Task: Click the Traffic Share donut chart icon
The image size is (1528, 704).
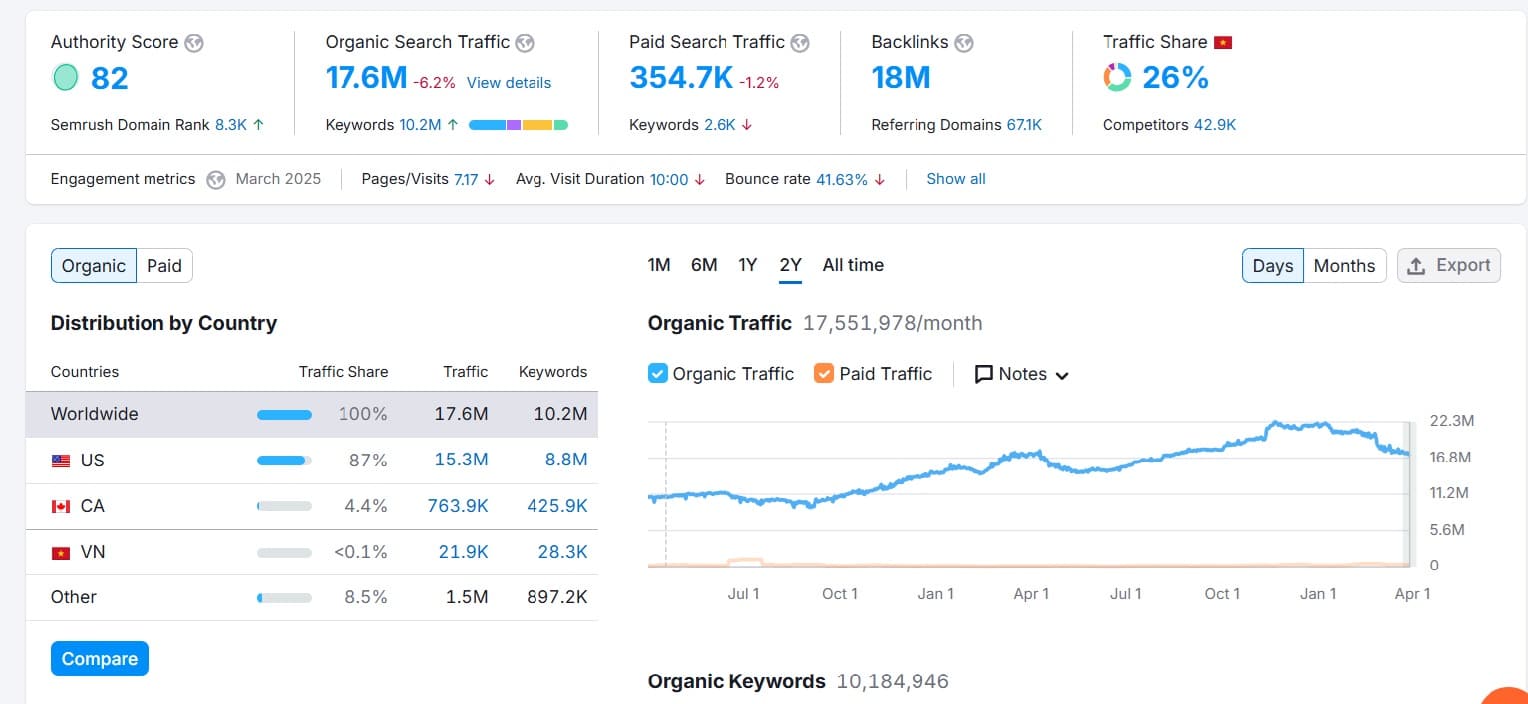Action: pyautogui.click(x=1117, y=77)
